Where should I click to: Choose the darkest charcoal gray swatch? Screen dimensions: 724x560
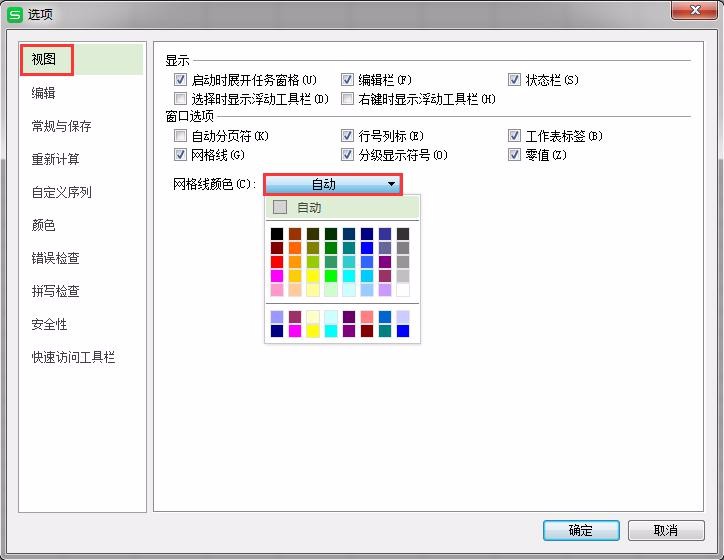pyautogui.click(x=403, y=234)
